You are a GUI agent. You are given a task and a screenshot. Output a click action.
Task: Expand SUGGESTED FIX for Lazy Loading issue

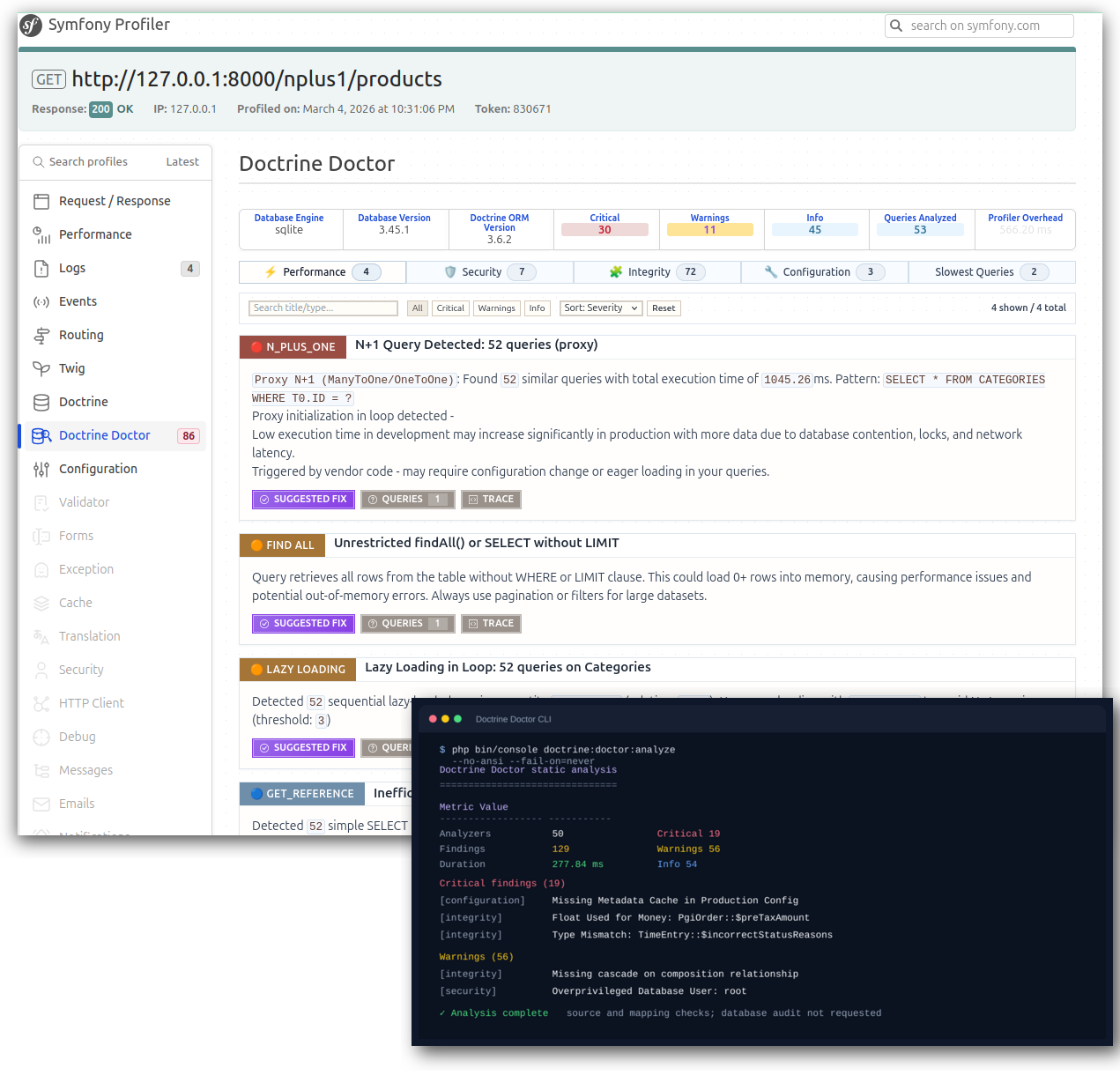303,748
